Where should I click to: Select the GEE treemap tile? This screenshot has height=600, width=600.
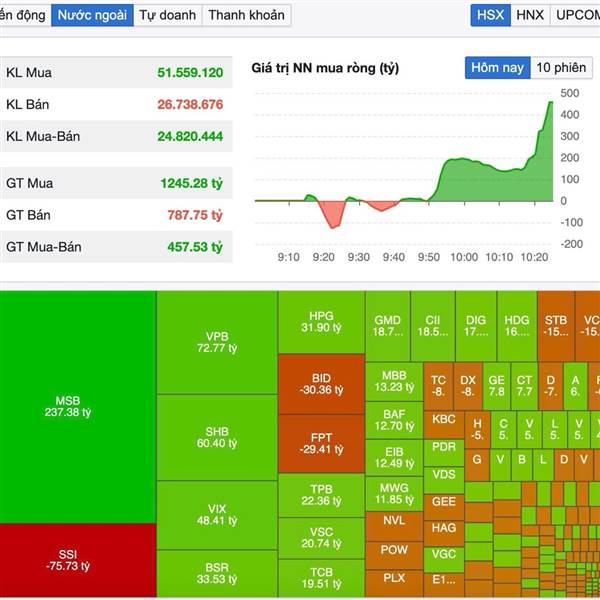[x=444, y=507]
